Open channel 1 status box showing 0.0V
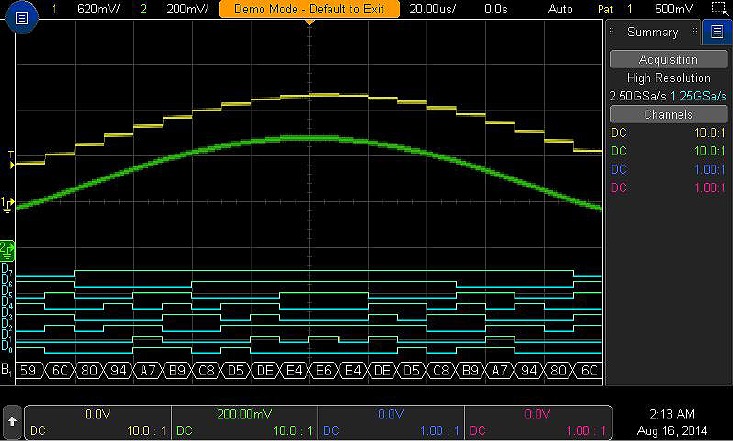 (x=98, y=422)
